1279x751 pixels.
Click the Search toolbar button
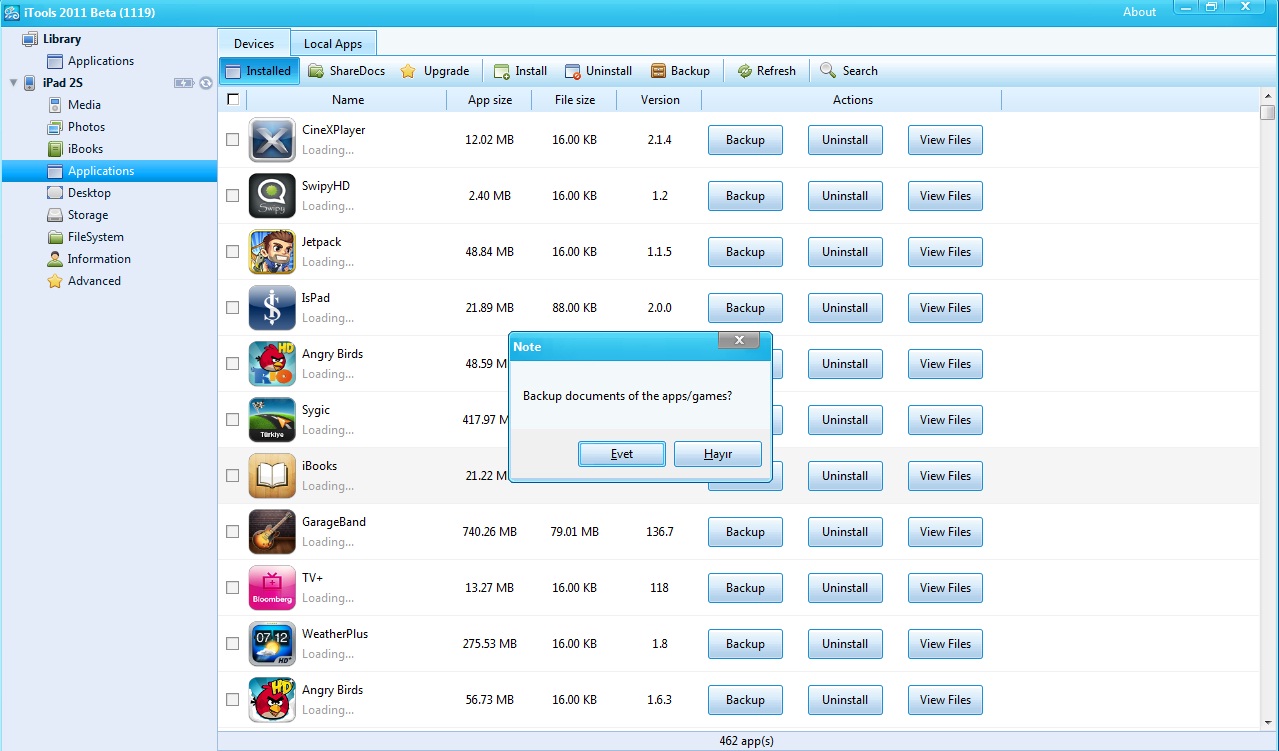click(x=848, y=71)
